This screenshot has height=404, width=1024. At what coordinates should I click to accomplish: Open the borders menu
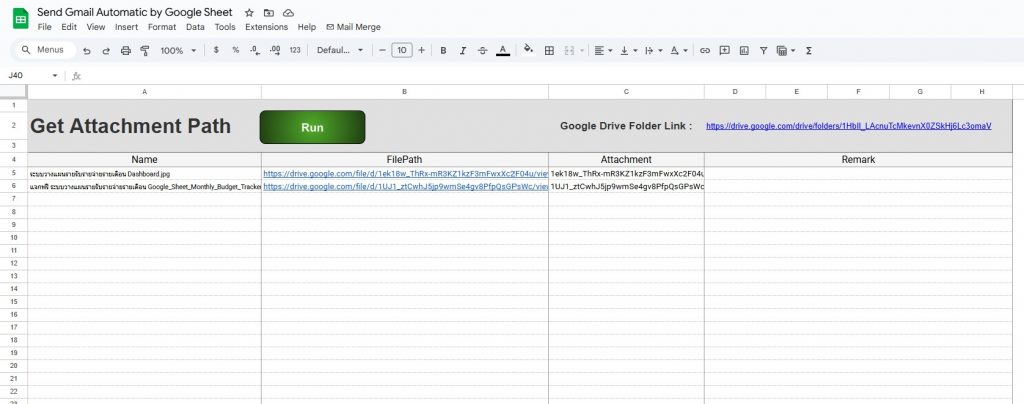coord(549,50)
